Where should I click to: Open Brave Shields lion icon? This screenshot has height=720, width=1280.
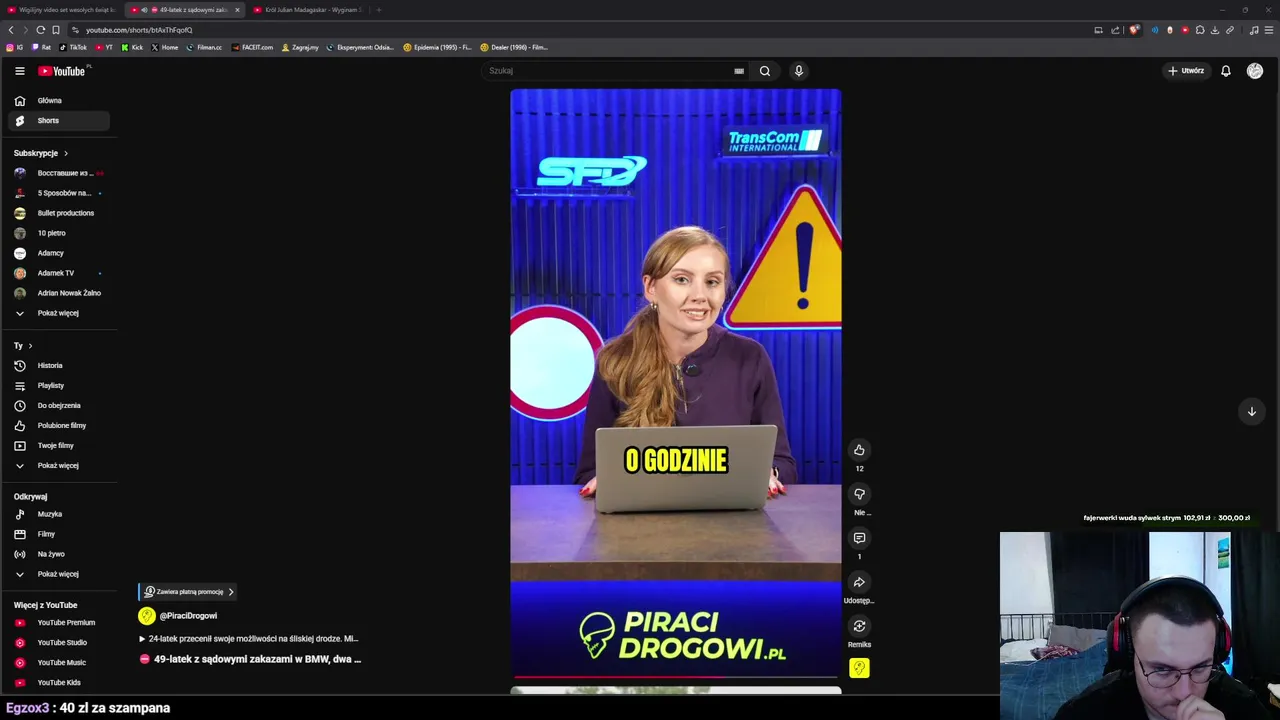[1134, 30]
